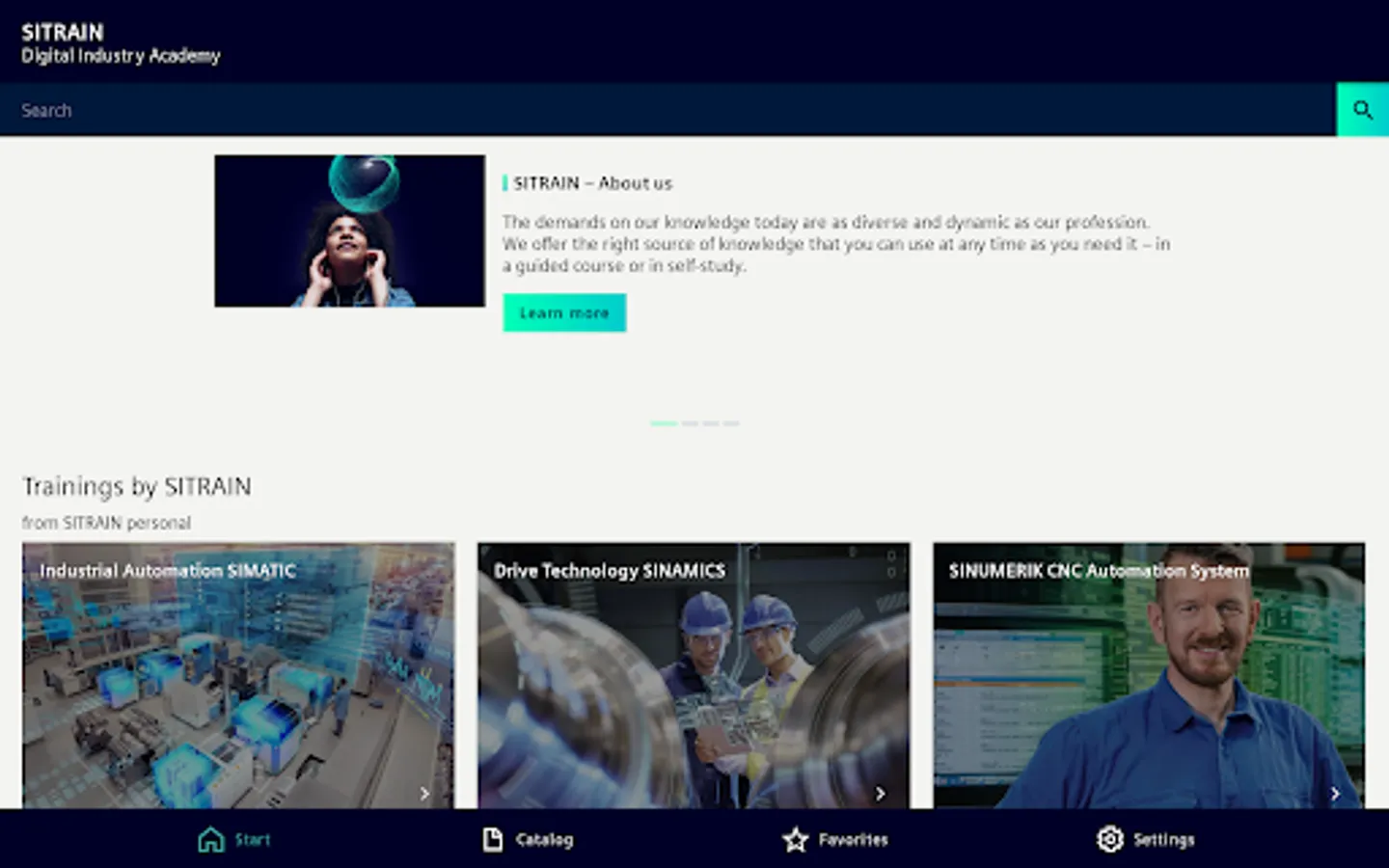Click the SITRAIN Digital Industry Academy logo

pos(121,43)
